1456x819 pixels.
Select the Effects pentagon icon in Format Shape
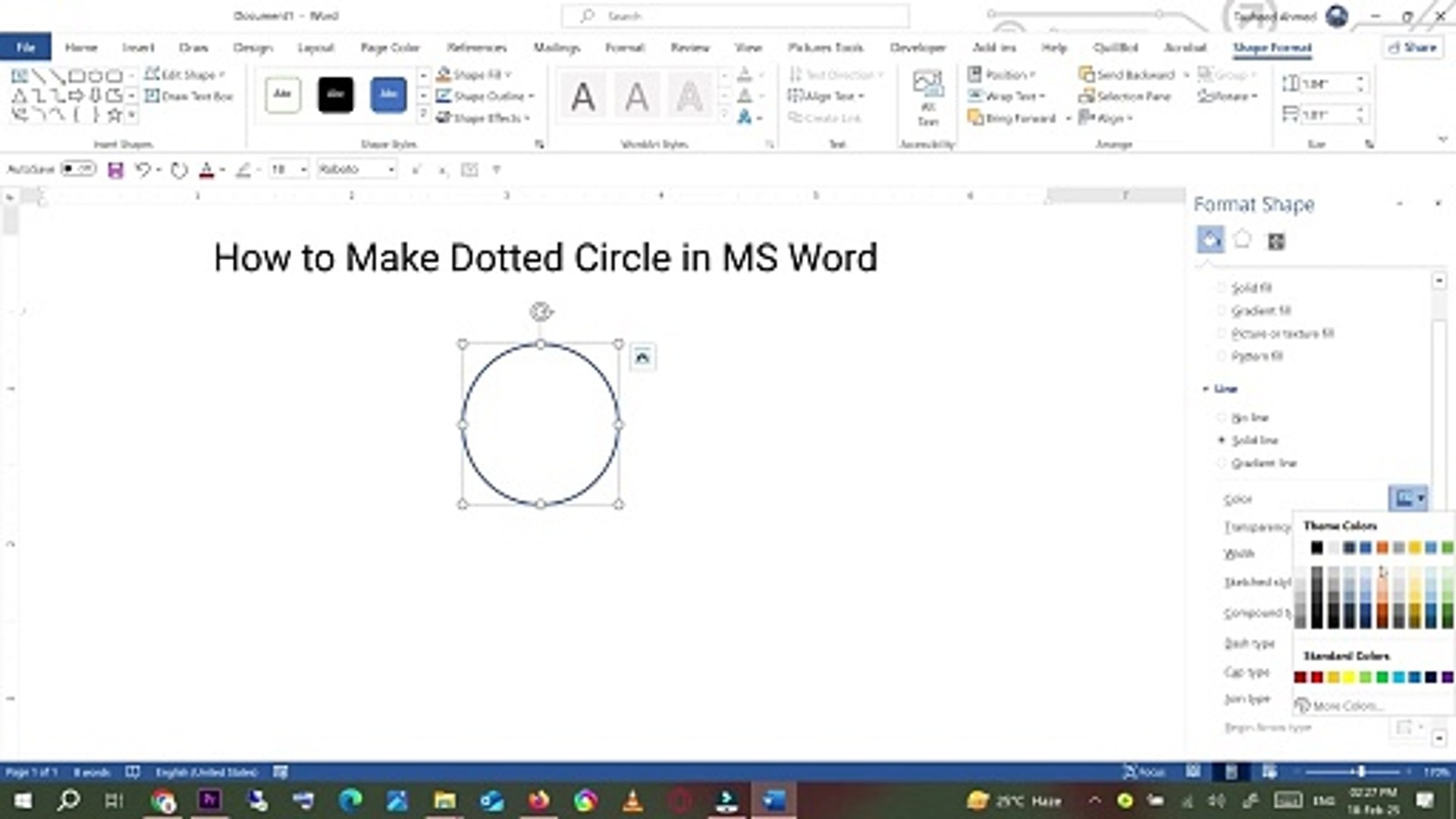click(1242, 240)
